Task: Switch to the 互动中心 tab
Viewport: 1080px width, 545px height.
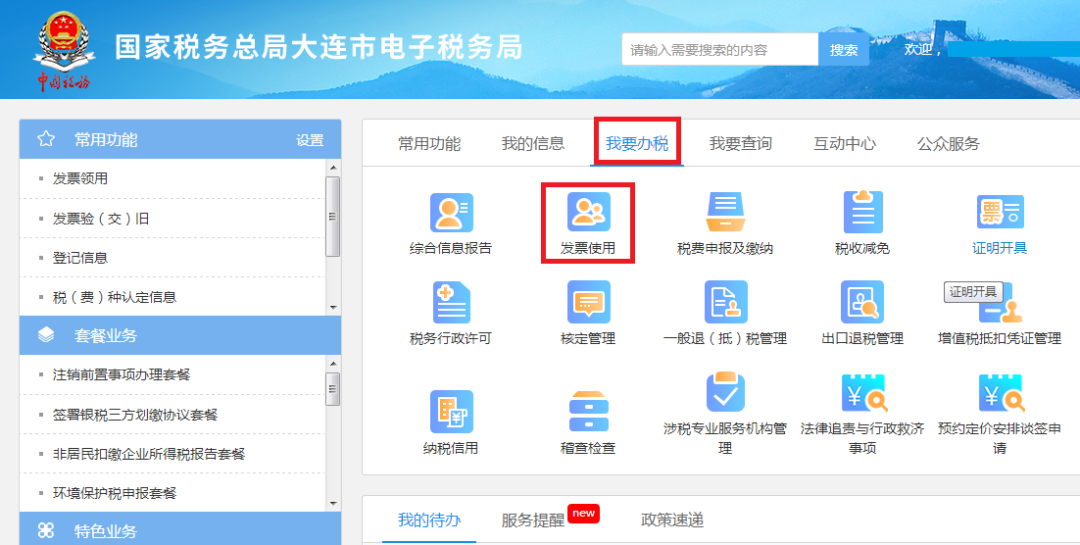Action: coord(844,143)
